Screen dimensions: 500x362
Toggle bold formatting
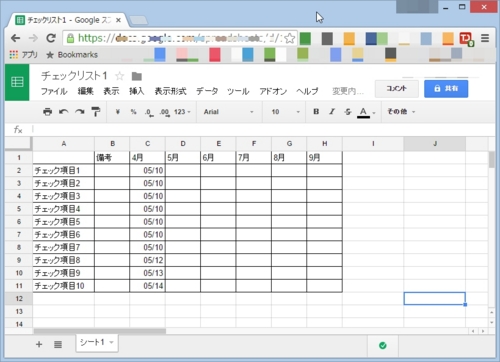pyautogui.click(x=316, y=112)
